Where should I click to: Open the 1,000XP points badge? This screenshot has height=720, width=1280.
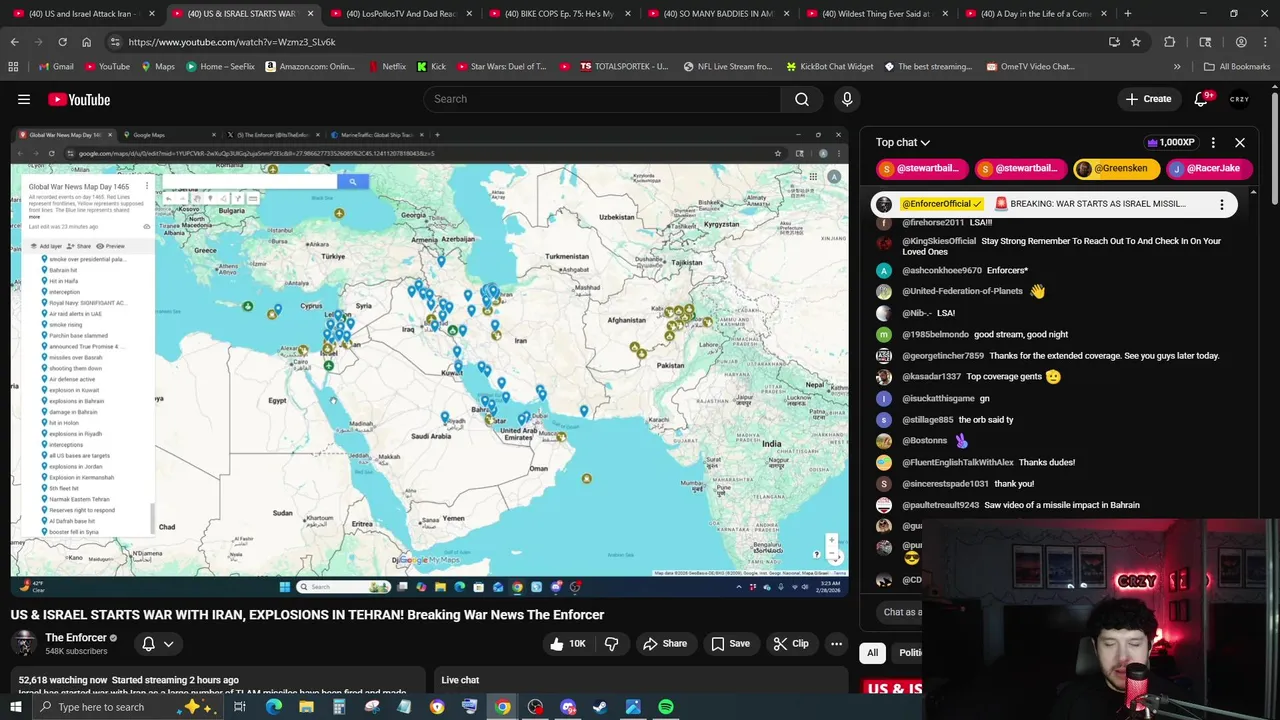coord(1170,142)
